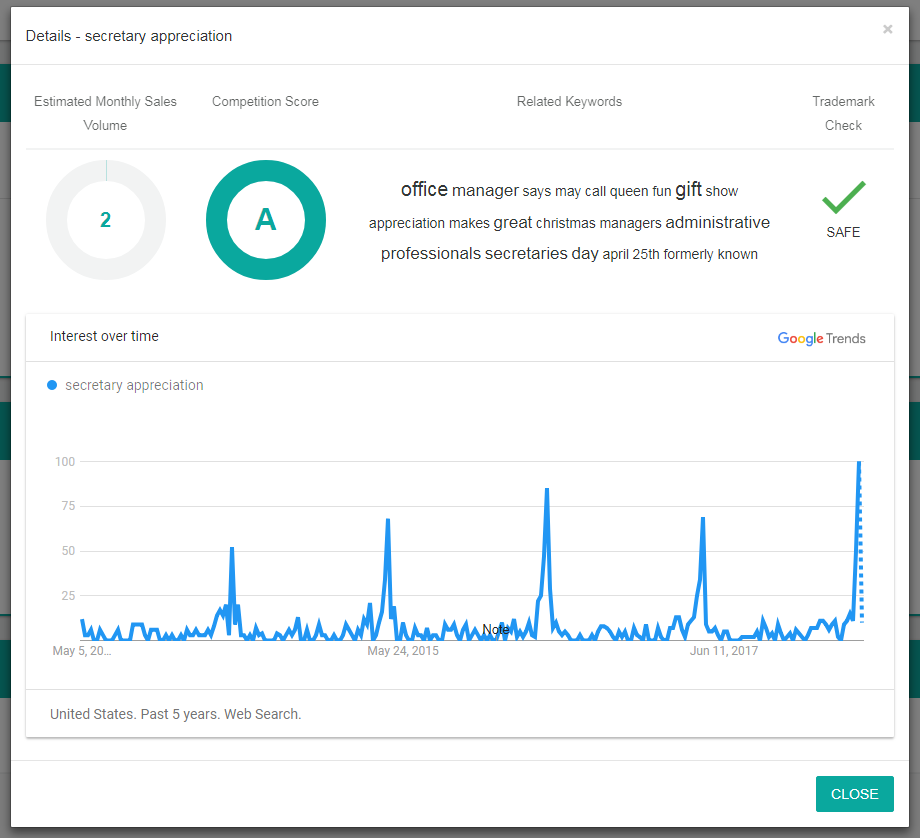920x838 pixels.
Task: Click the Competition Score A grade circle
Action: point(266,220)
